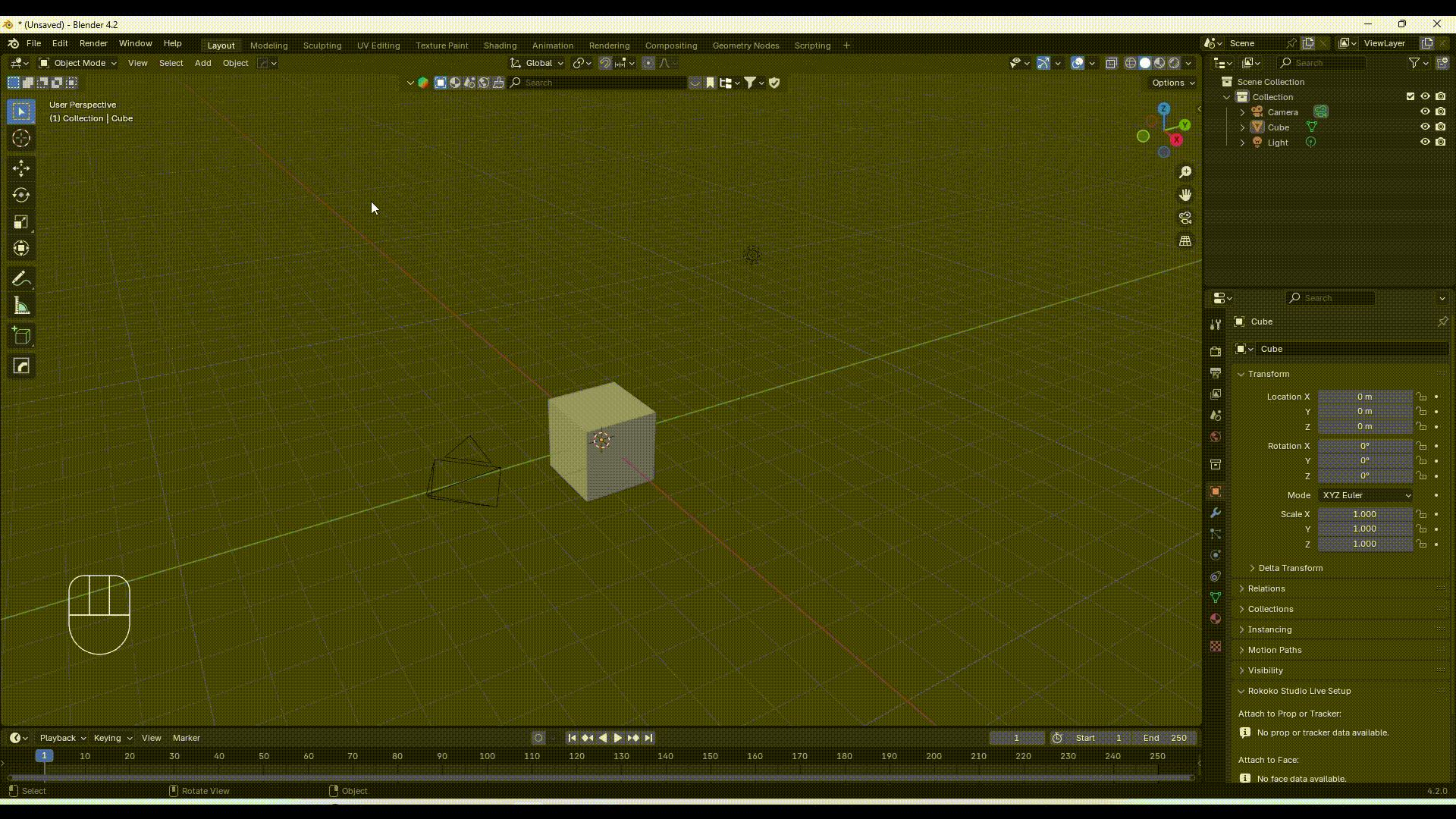The image size is (1456, 819).
Task: Open XYZ Euler rotation mode dropdown
Action: click(x=1366, y=495)
